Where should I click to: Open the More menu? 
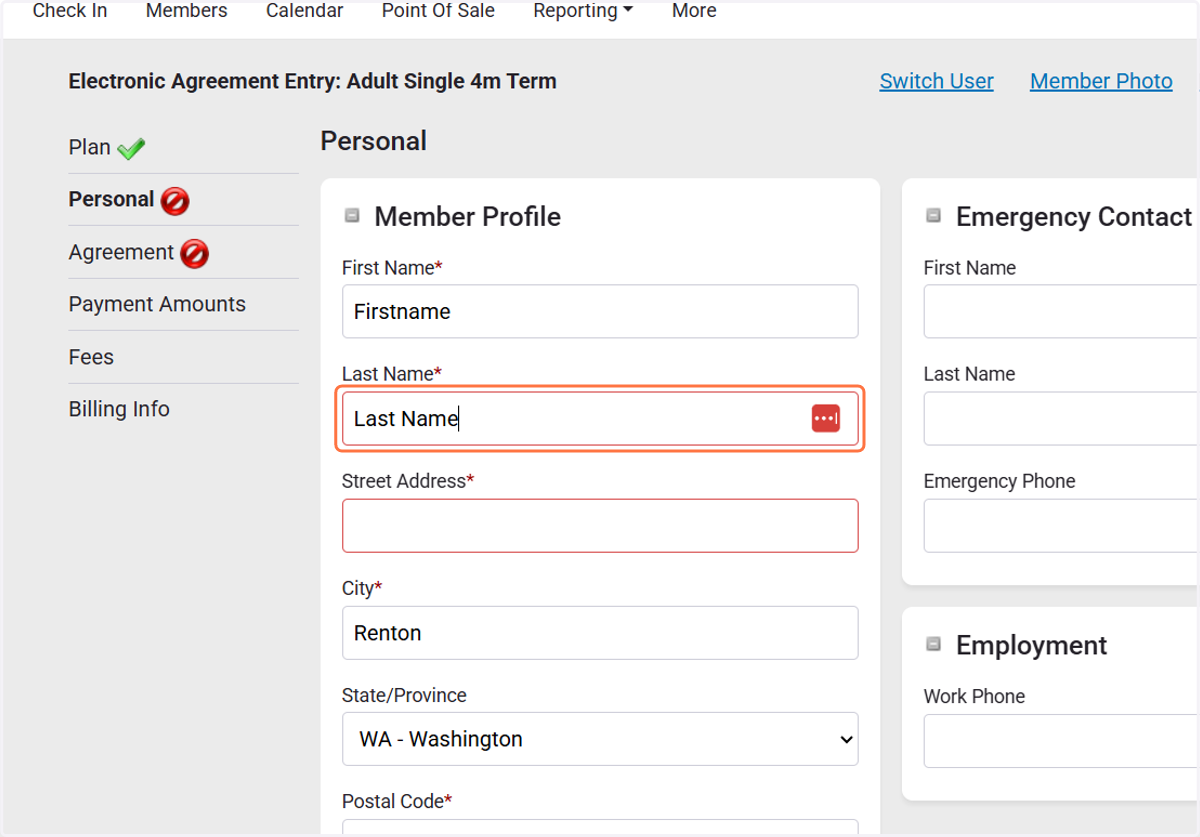694,11
